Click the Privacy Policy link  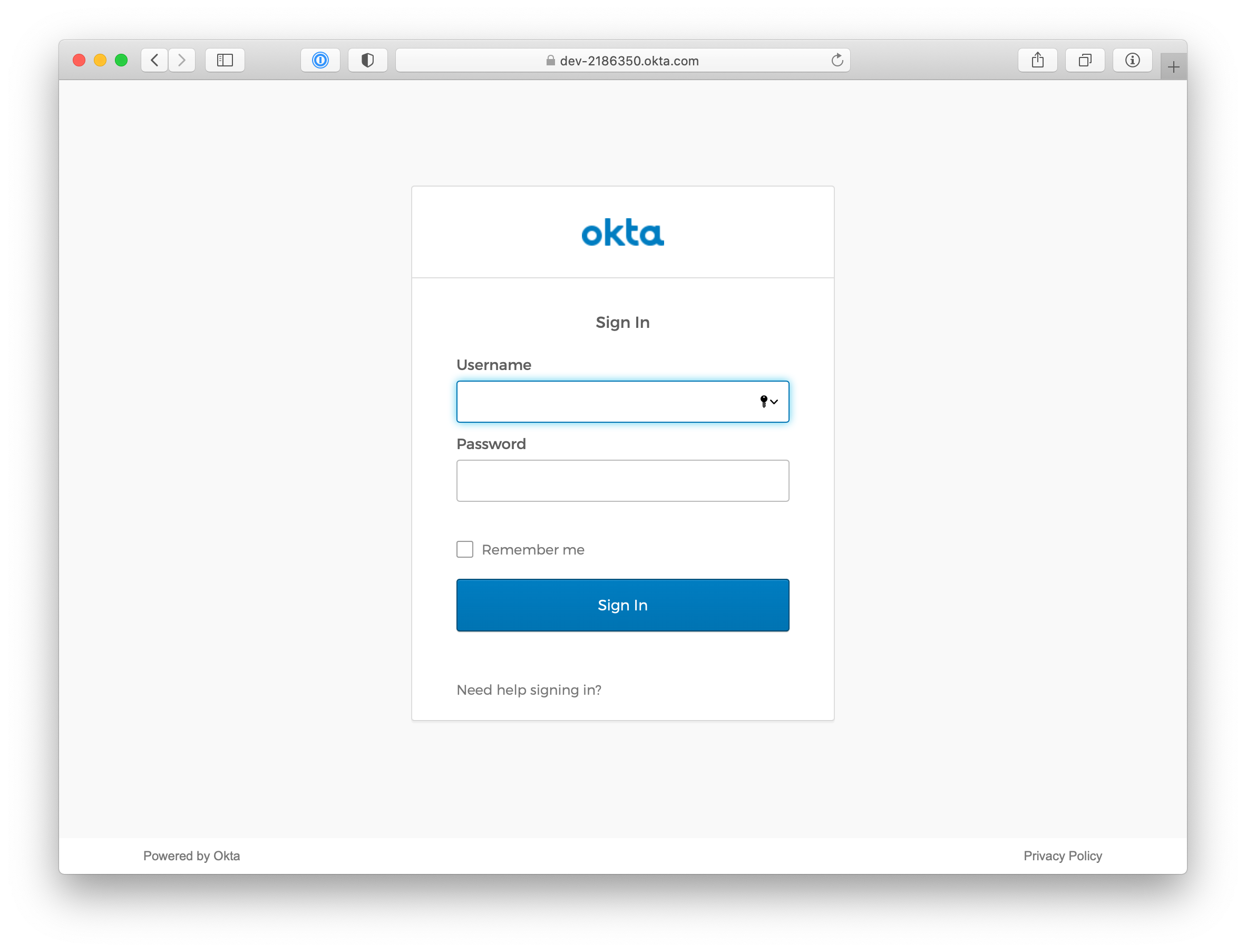pos(1062,855)
